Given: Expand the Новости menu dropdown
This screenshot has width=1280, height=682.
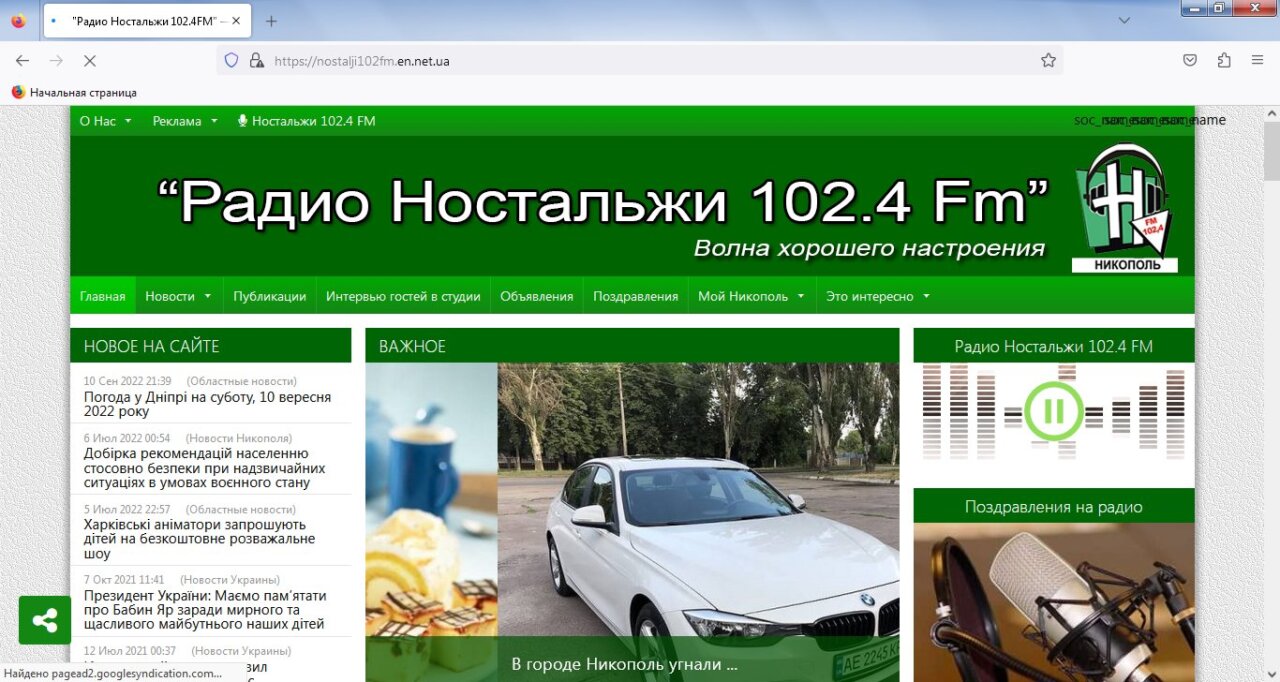Looking at the screenshot, I should pyautogui.click(x=179, y=296).
